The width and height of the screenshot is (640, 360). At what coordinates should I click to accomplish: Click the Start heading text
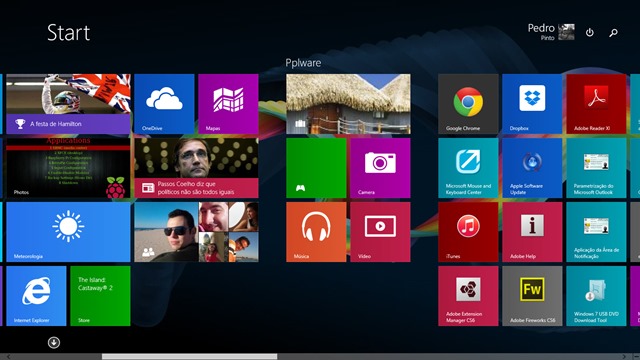tap(68, 32)
